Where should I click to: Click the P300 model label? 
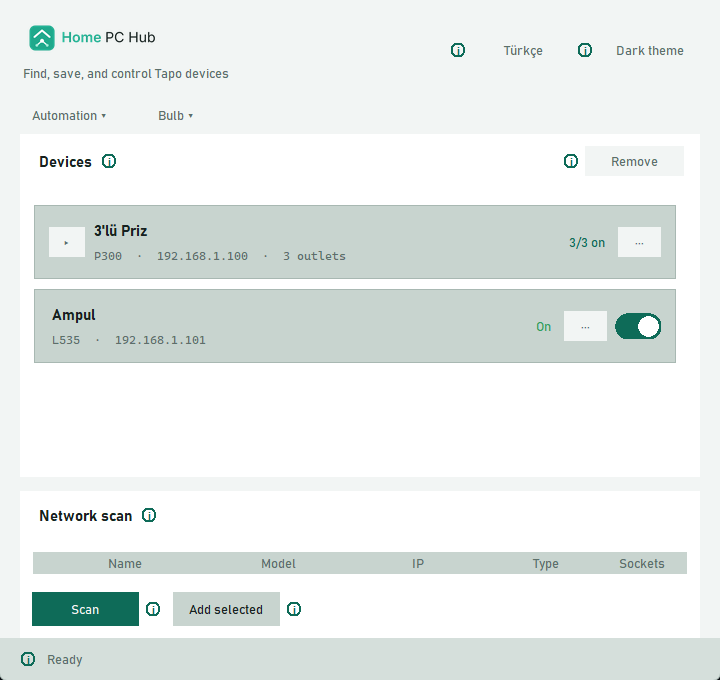point(108,256)
